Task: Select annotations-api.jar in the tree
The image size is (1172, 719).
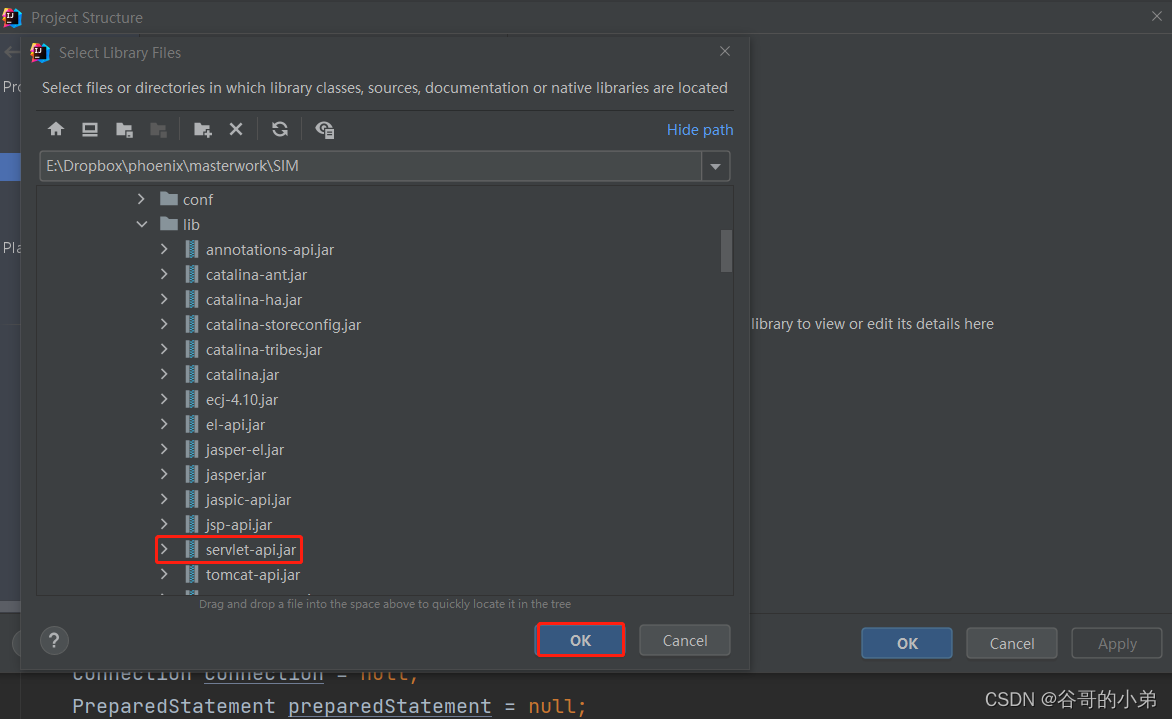Action: [270, 250]
